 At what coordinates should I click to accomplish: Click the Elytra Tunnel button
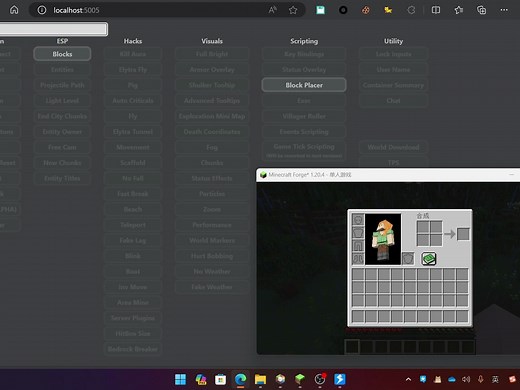[133, 132]
